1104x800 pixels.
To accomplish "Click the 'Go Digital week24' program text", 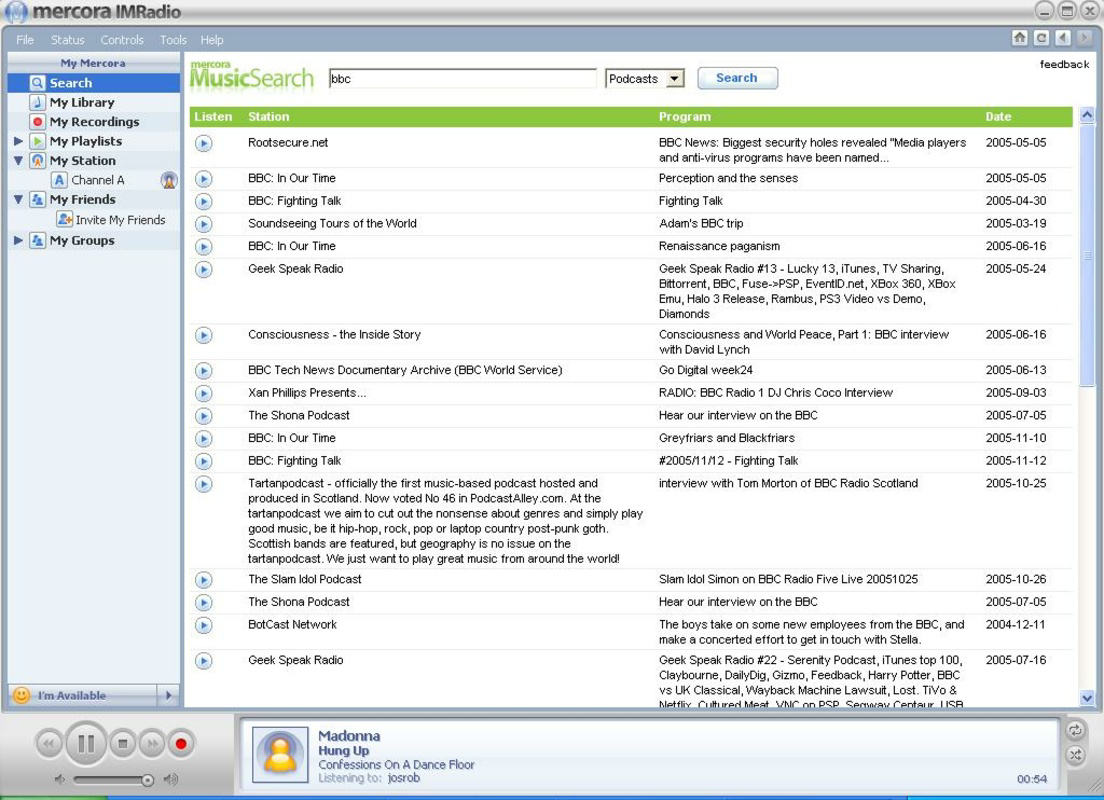I will coord(705,370).
